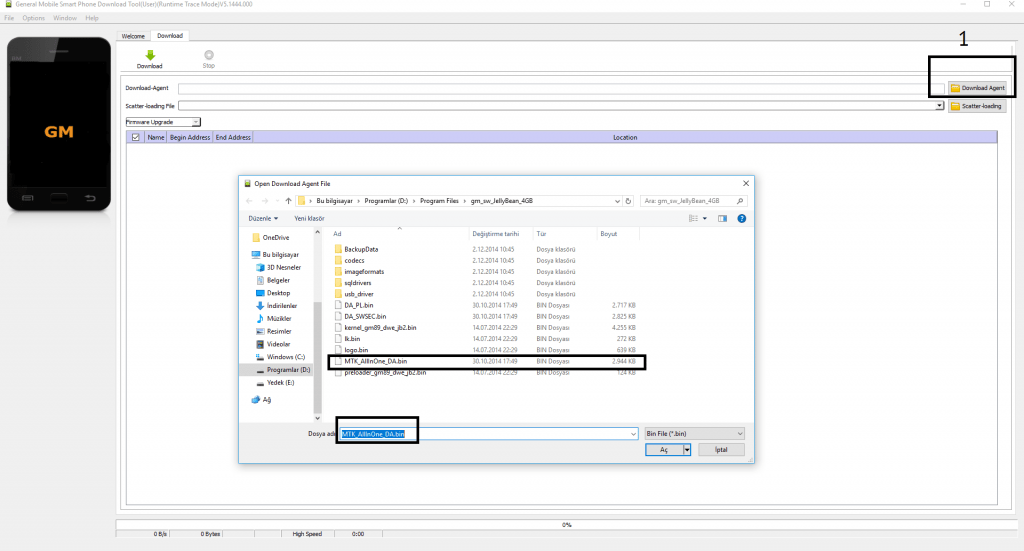Click Bu bilgisayar in address path
Screen dimensions: 1024x551
pyautogui.click(x=334, y=201)
